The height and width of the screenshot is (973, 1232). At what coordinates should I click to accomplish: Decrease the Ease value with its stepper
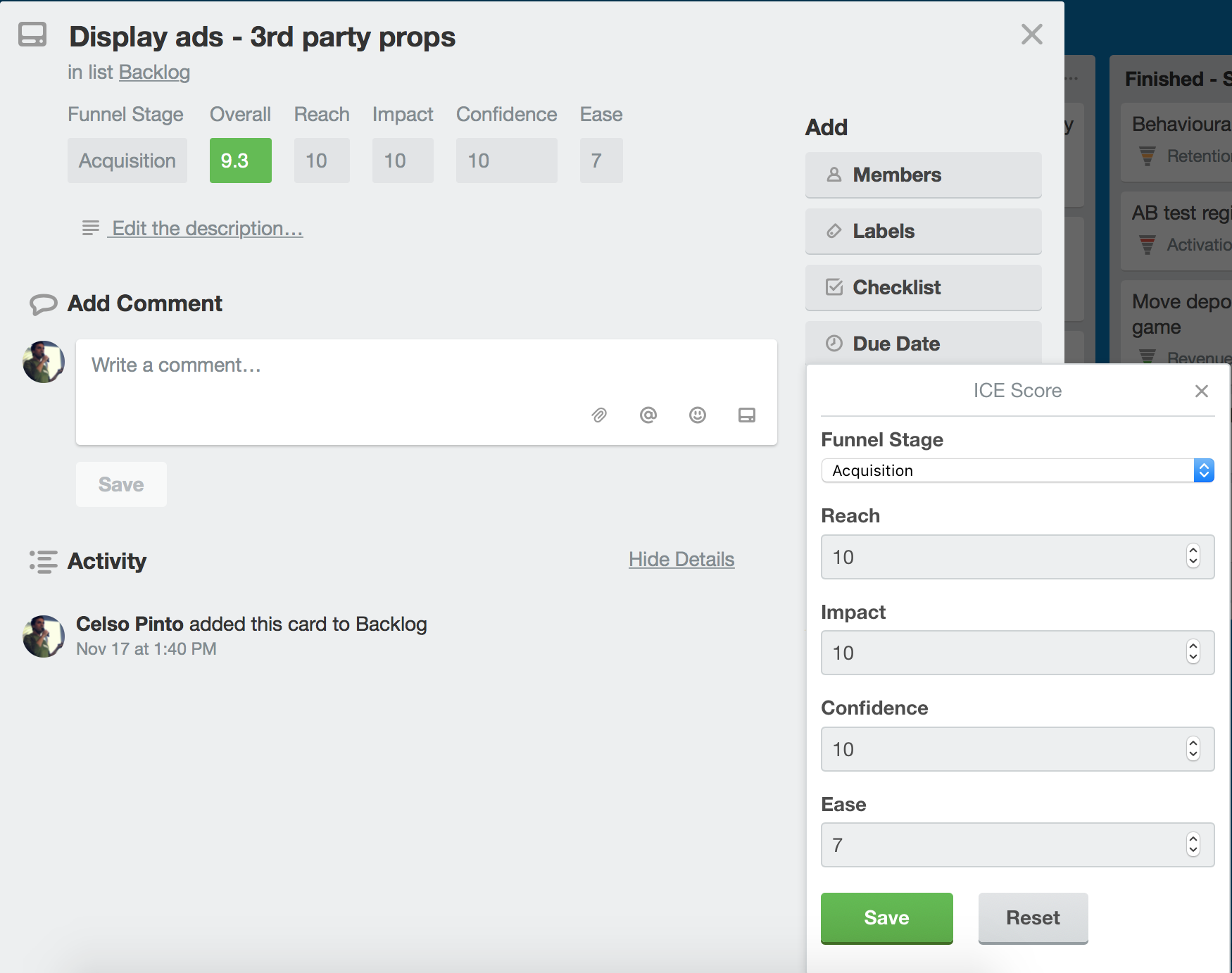[1192, 850]
